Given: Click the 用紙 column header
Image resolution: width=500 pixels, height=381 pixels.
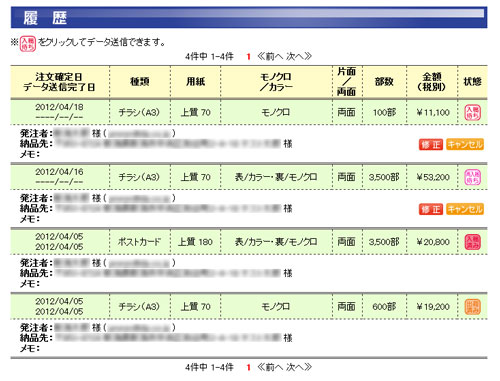Looking at the screenshot, I should coord(196,82).
